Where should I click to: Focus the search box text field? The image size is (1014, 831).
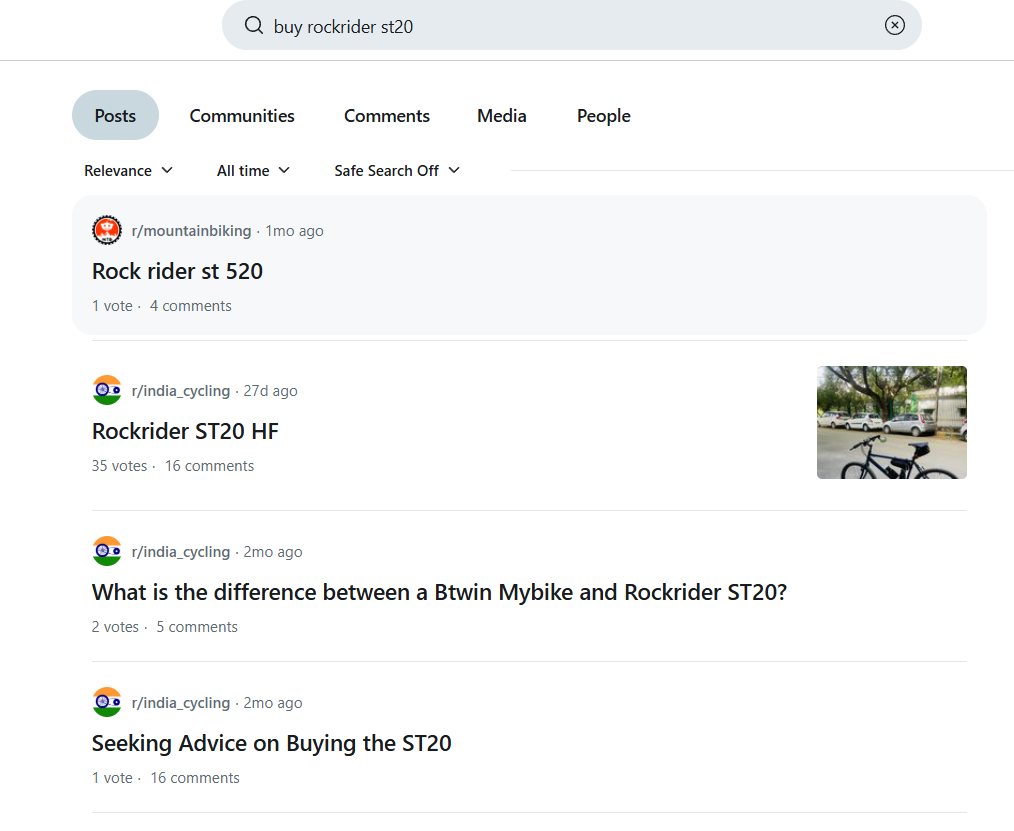point(570,26)
